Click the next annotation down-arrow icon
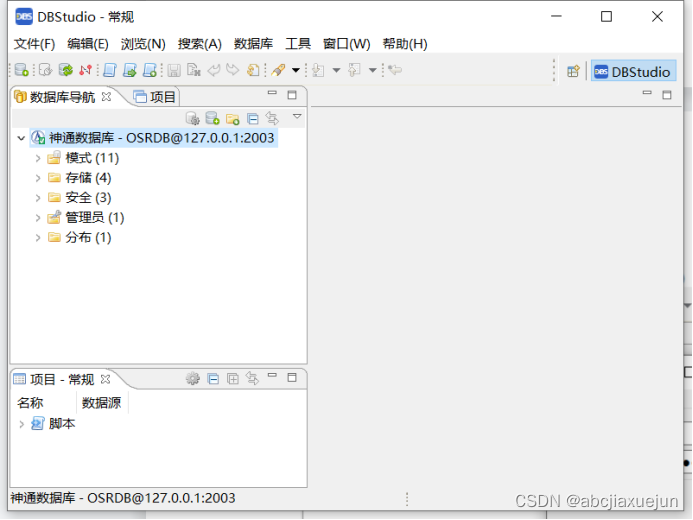Image resolution: width=693 pixels, height=520 pixels. coord(318,70)
